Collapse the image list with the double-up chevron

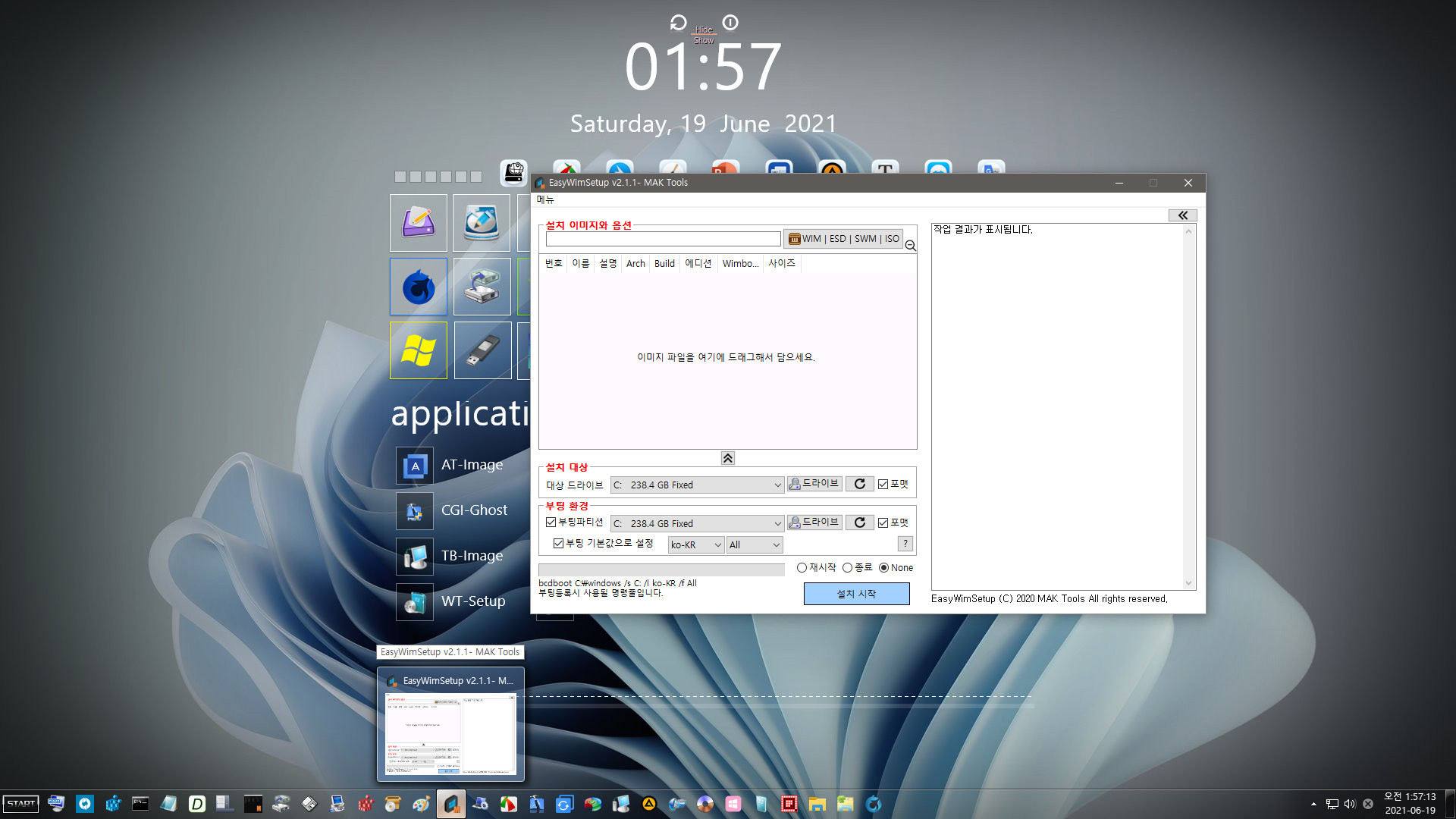coord(727,458)
